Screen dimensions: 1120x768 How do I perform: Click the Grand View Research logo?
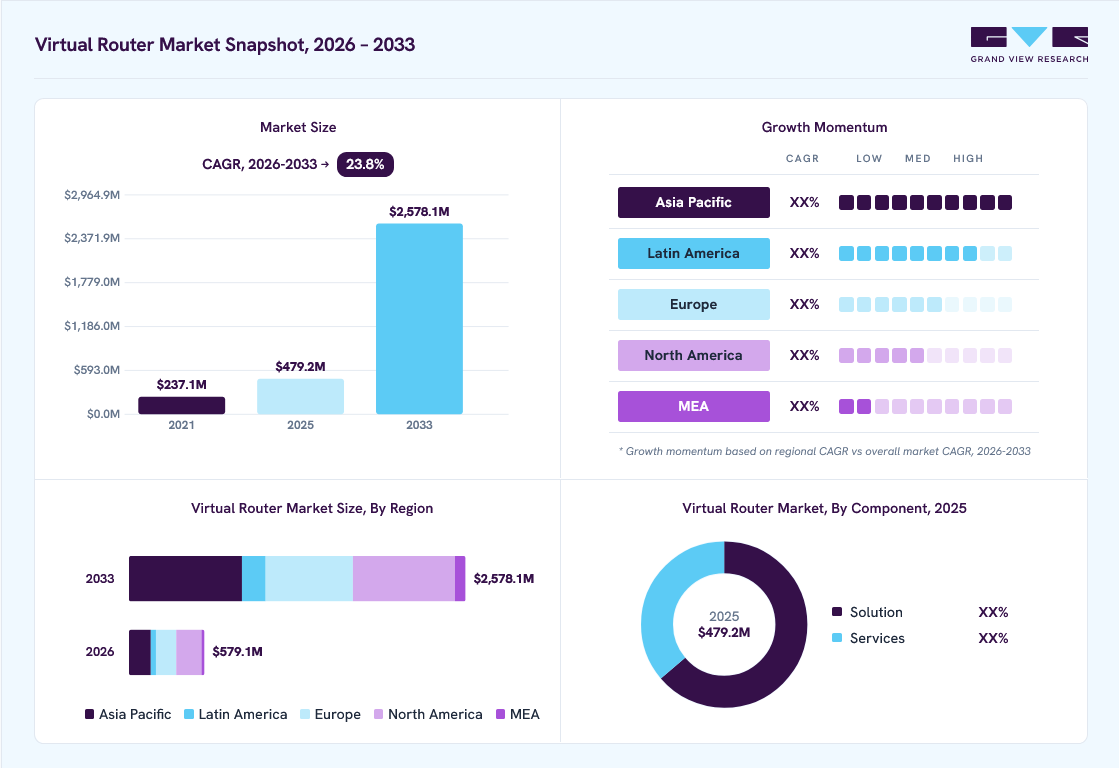point(1029,45)
